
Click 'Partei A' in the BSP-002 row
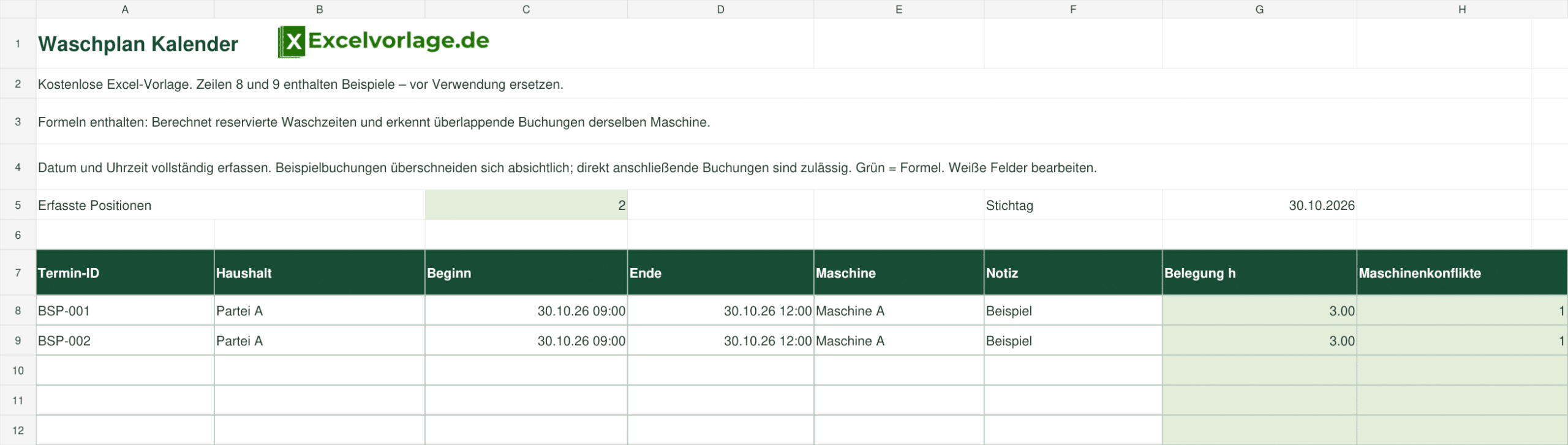pos(319,340)
